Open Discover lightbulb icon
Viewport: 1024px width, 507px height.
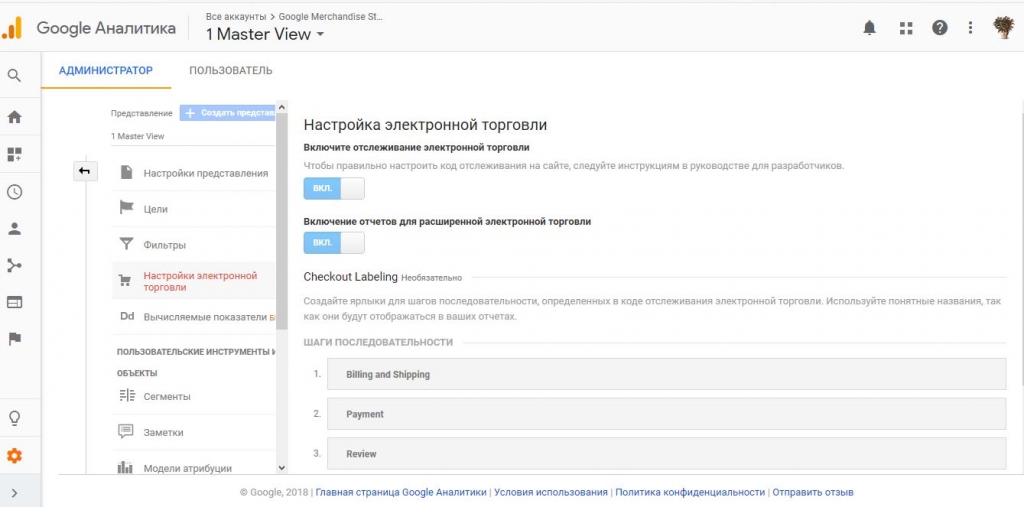(14, 418)
